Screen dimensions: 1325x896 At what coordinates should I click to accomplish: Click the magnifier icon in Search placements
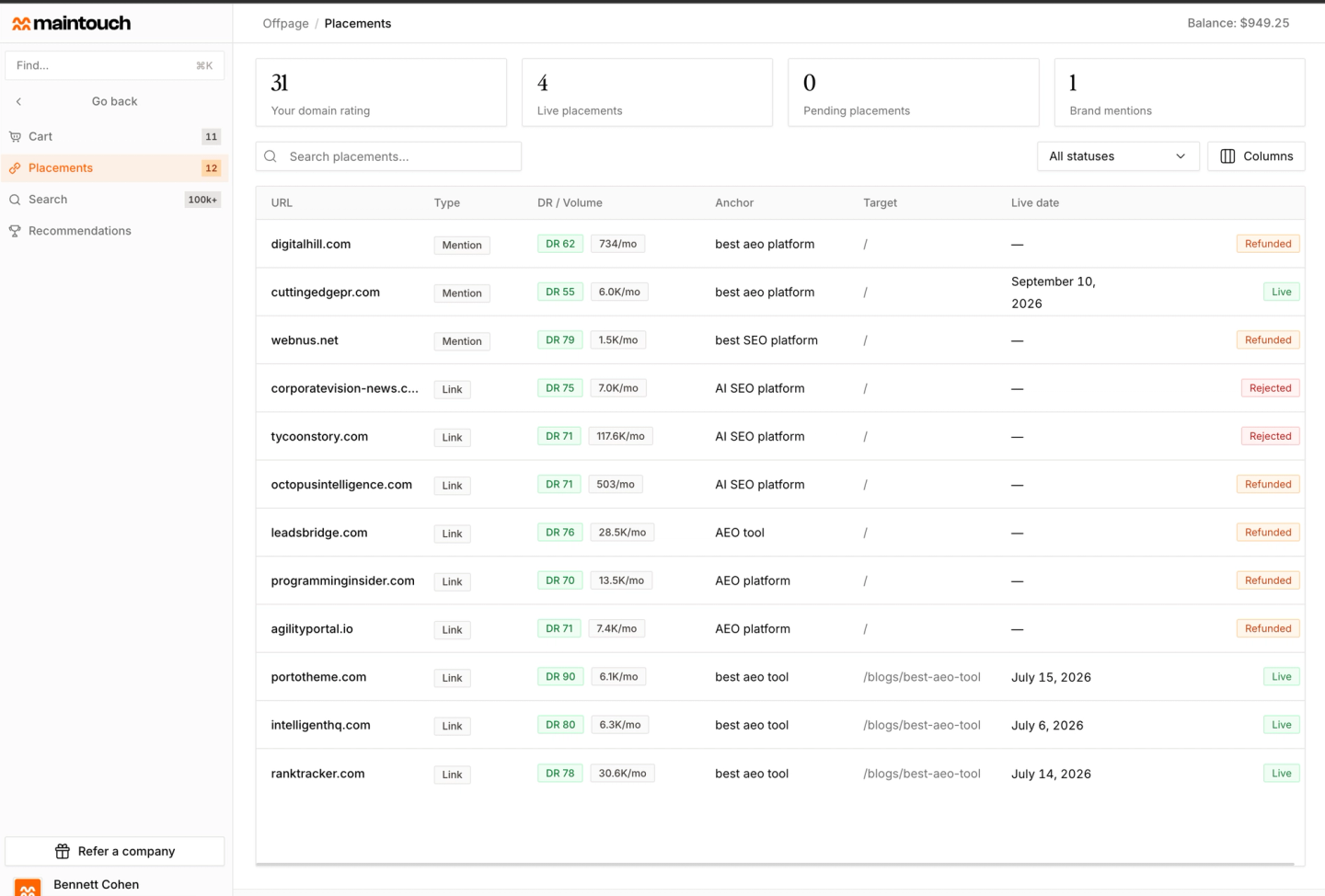[x=271, y=156]
